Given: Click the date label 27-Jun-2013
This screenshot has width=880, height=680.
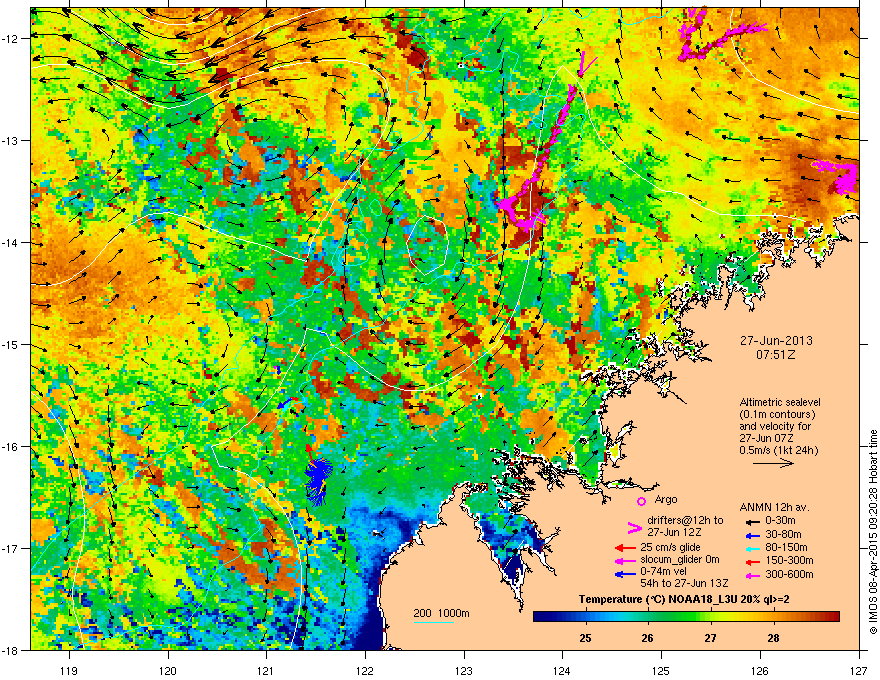Looking at the screenshot, I should [776, 341].
